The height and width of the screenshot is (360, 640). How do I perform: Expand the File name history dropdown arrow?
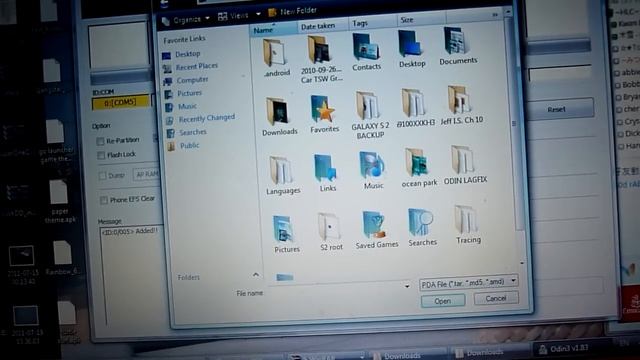pos(407,287)
